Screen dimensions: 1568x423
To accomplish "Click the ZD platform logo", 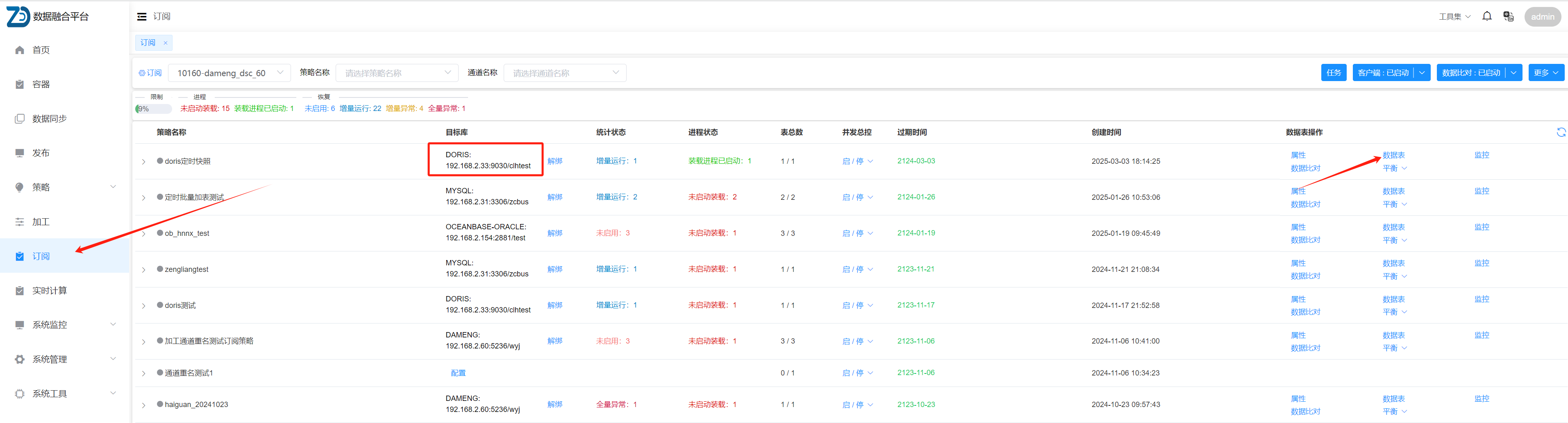I will [x=18, y=16].
